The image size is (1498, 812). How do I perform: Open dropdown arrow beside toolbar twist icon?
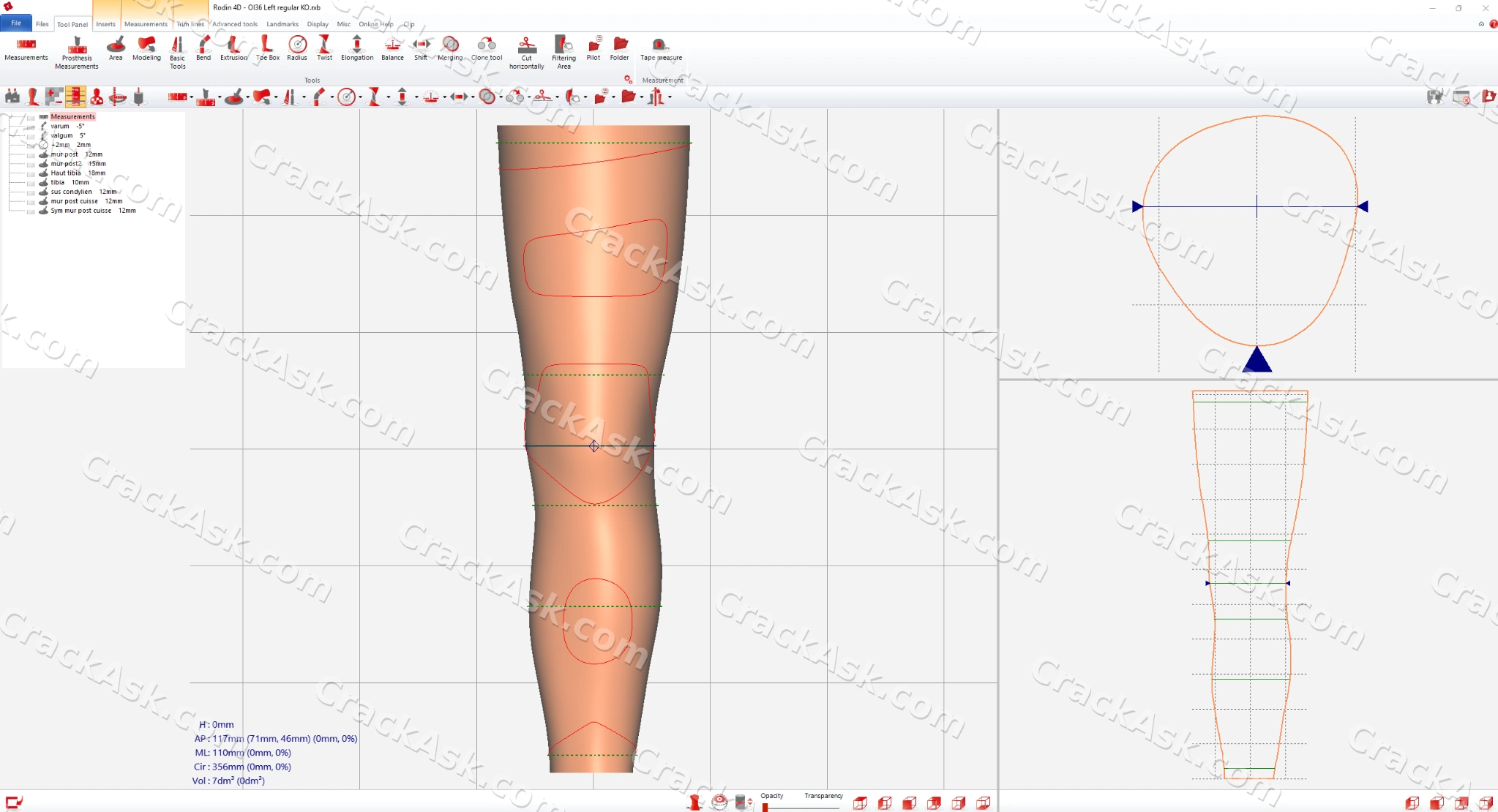pos(389,97)
